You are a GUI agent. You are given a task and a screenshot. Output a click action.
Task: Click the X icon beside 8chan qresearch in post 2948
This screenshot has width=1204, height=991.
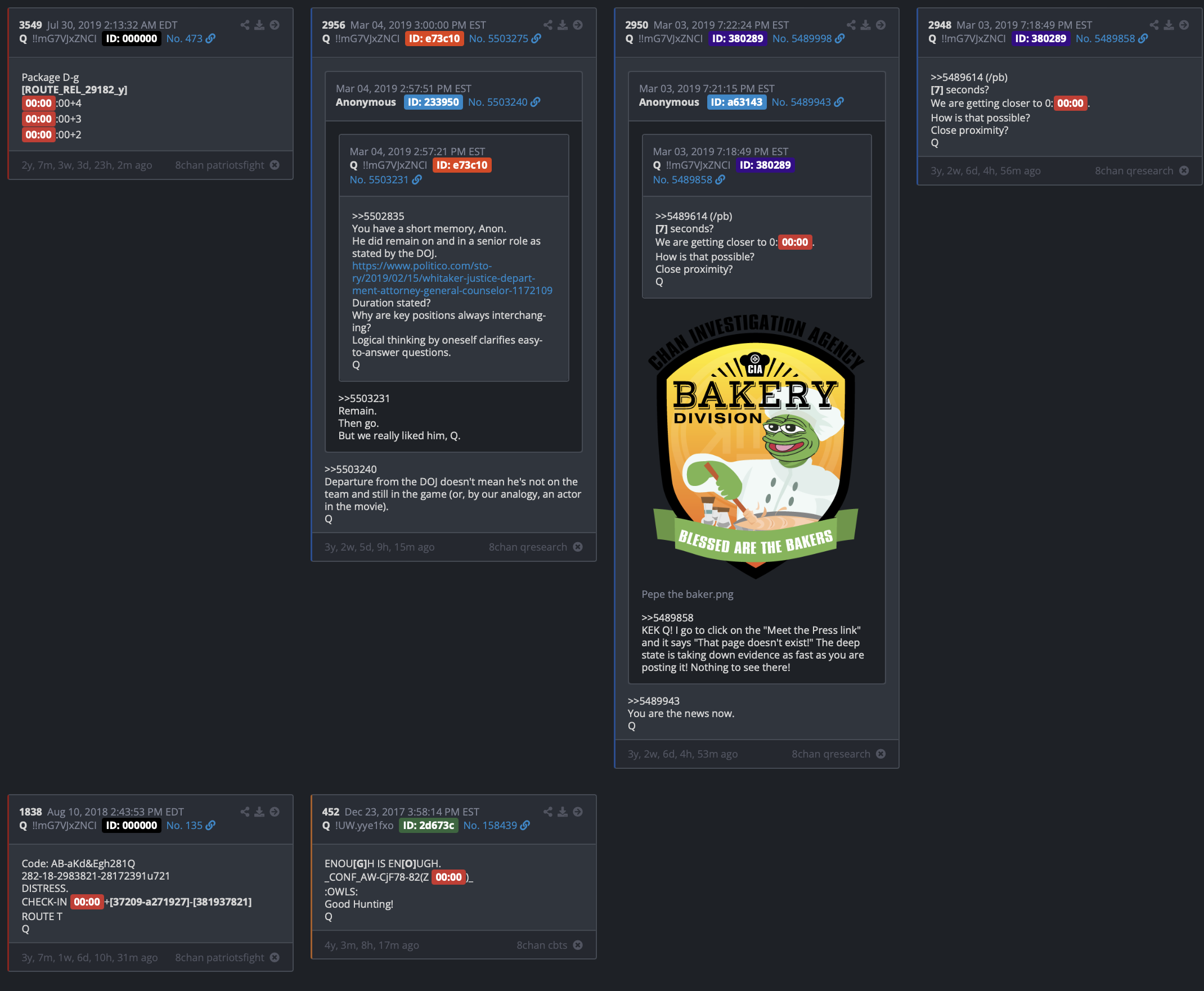(1184, 170)
